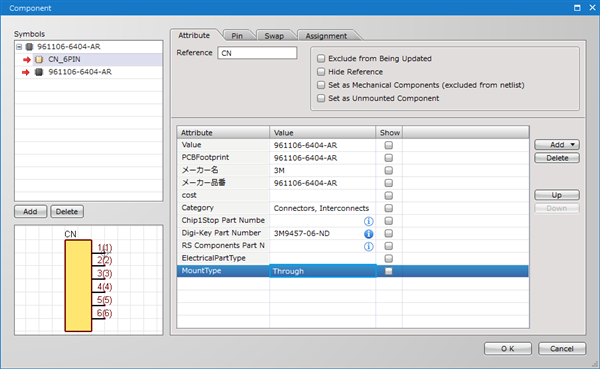Click the info icon for Chip1Stop Part Number
The image size is (600, 369).
coord(368,221)
